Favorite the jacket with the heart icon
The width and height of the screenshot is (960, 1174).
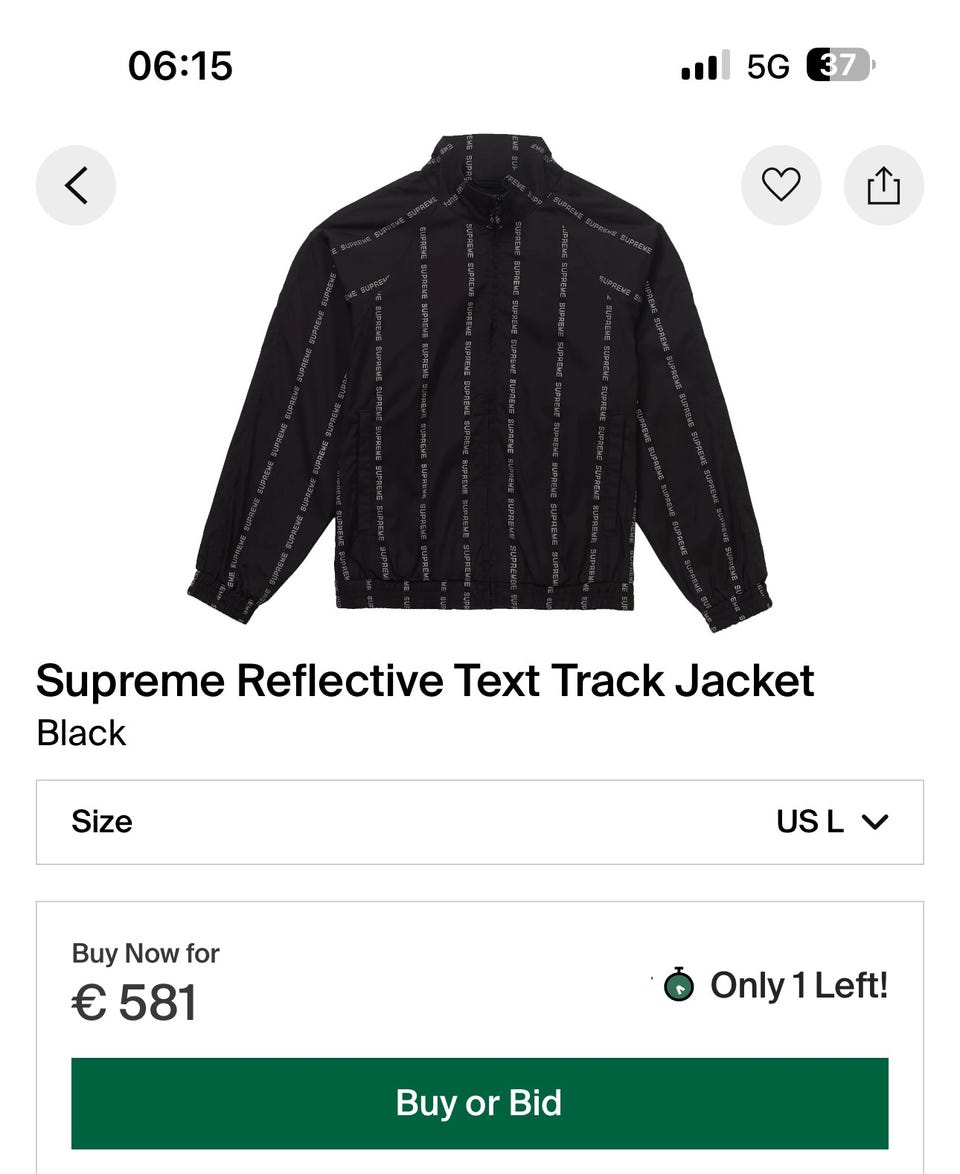781,185
